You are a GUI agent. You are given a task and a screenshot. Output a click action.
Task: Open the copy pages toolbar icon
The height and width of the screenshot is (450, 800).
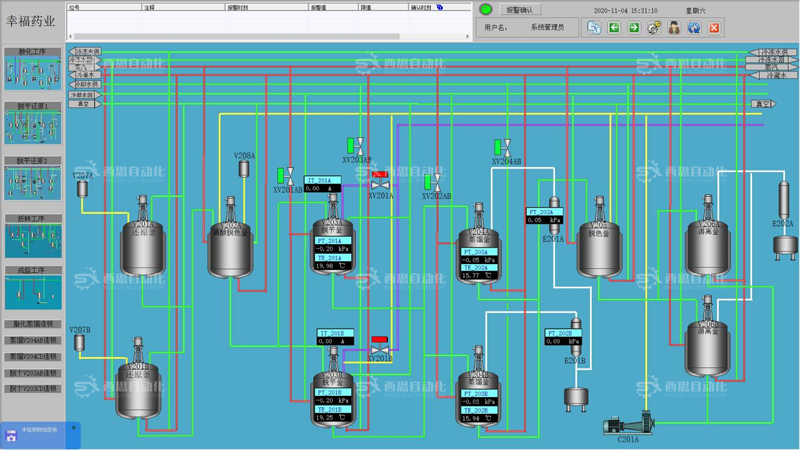click(594, 28)
